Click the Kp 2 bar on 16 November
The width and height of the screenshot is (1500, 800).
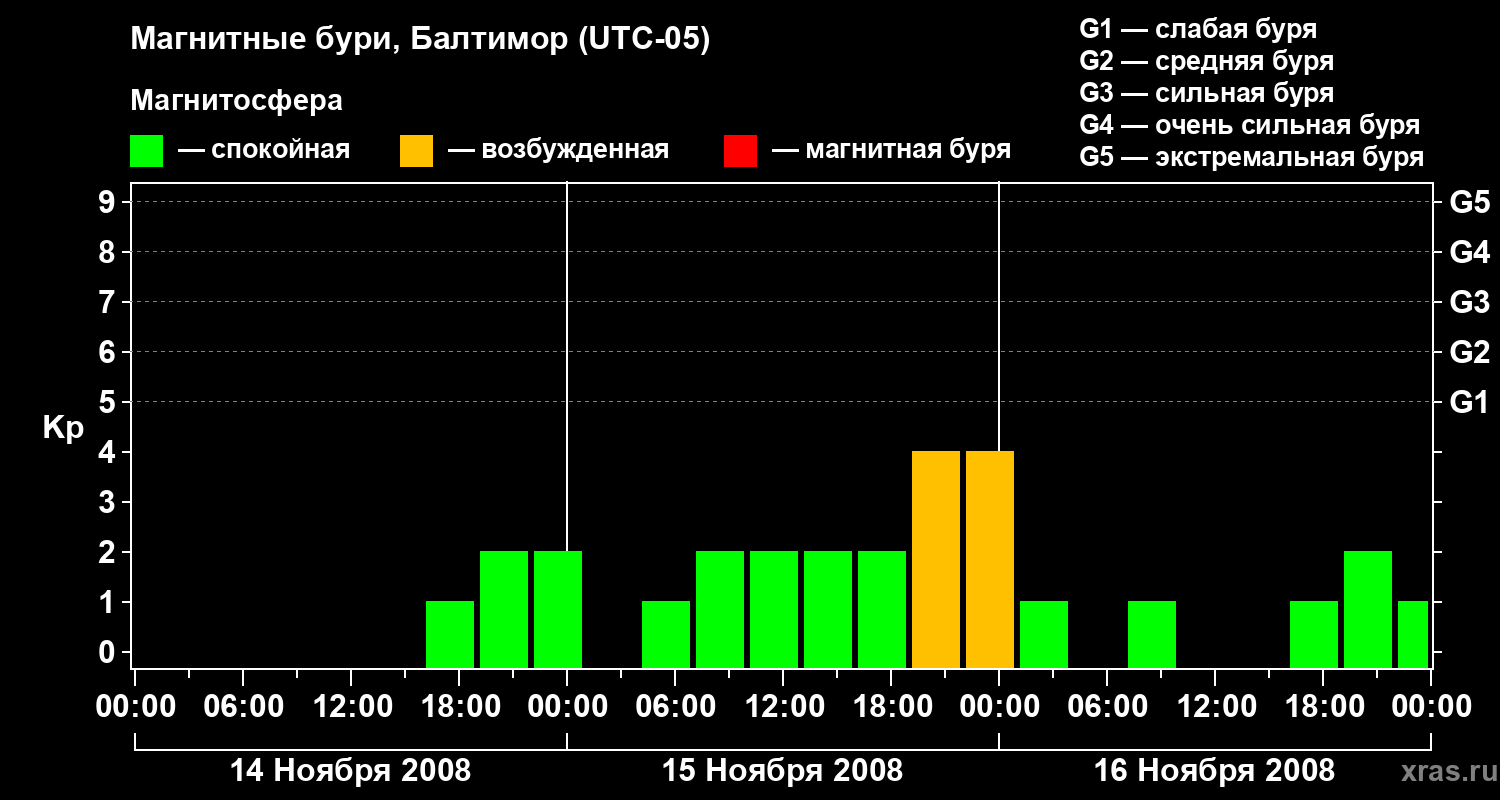1368,609
